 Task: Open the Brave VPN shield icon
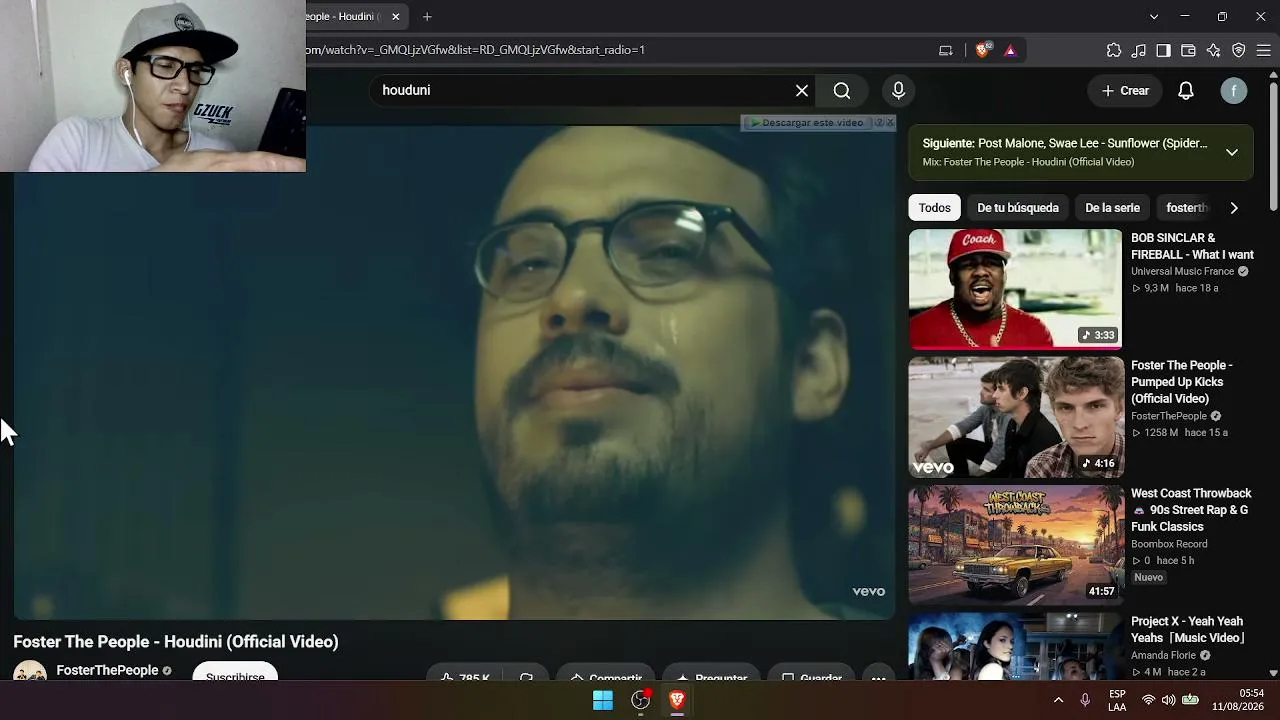point(1239,50)
